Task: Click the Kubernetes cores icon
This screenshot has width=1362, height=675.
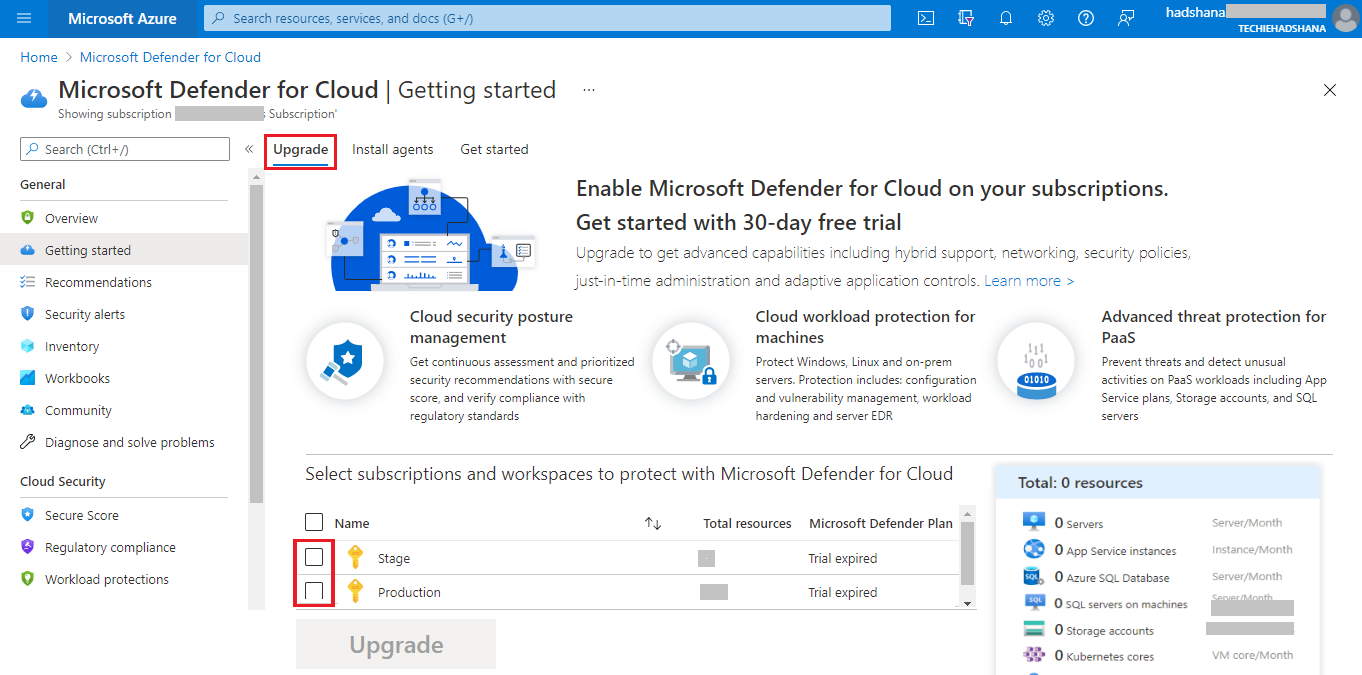Action: [1034, 656]
